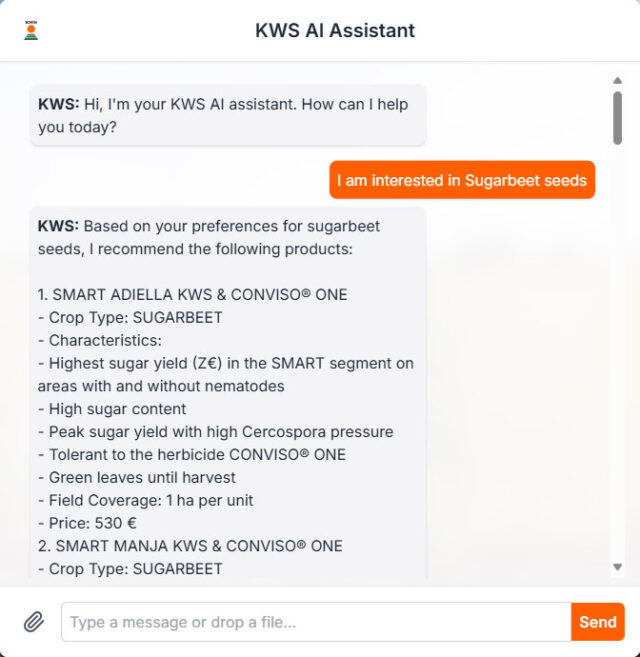The image size is (640, 657).
Task: Click the KWS logo icon
Action: point(31,30)
